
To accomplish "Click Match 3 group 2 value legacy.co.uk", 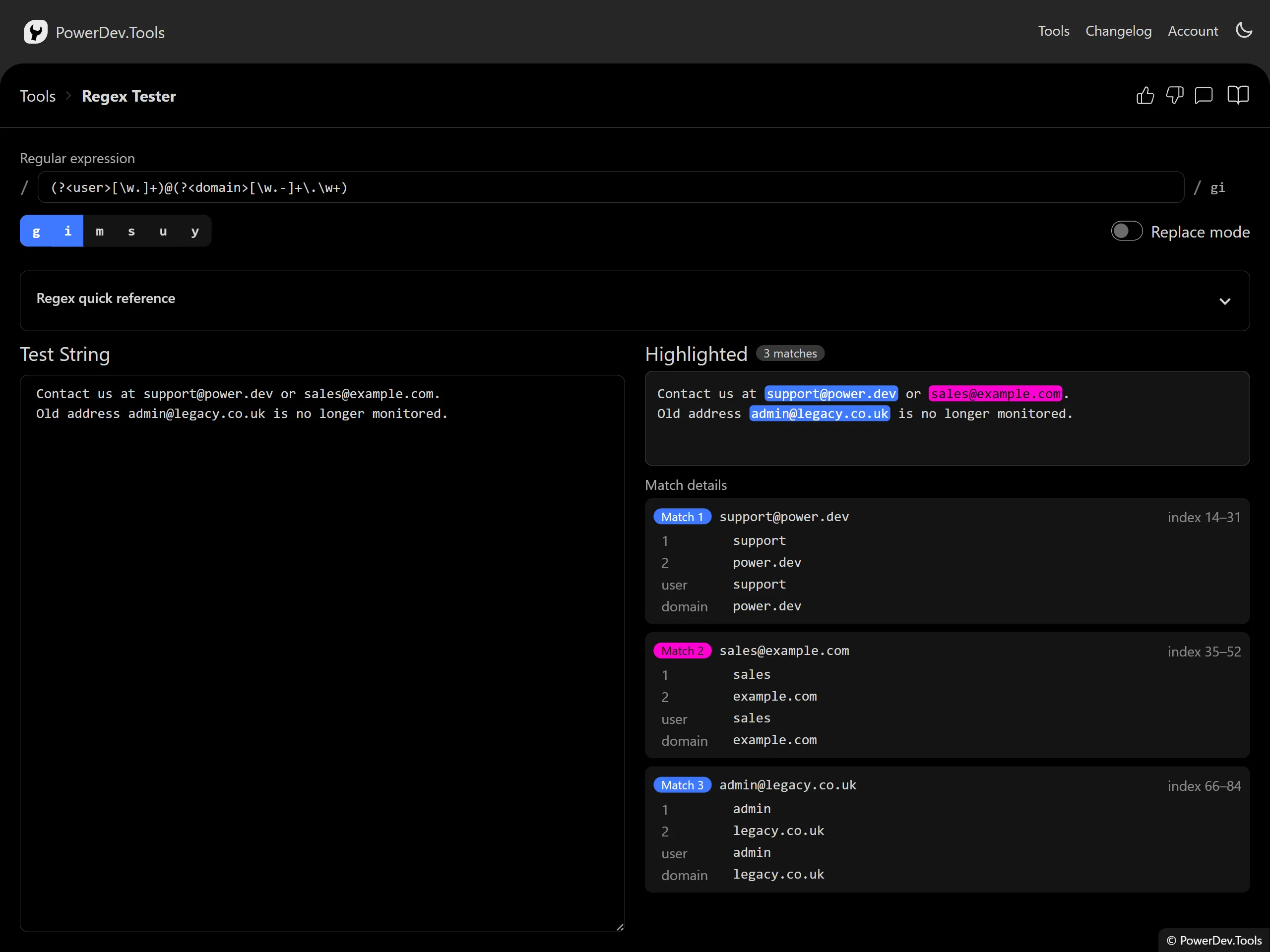I will click(778, 831).
